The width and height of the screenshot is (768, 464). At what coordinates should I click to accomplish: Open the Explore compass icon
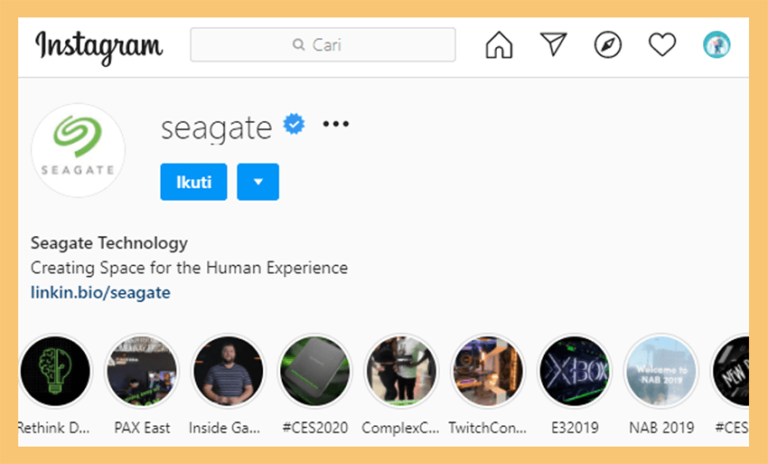(608, 45)
